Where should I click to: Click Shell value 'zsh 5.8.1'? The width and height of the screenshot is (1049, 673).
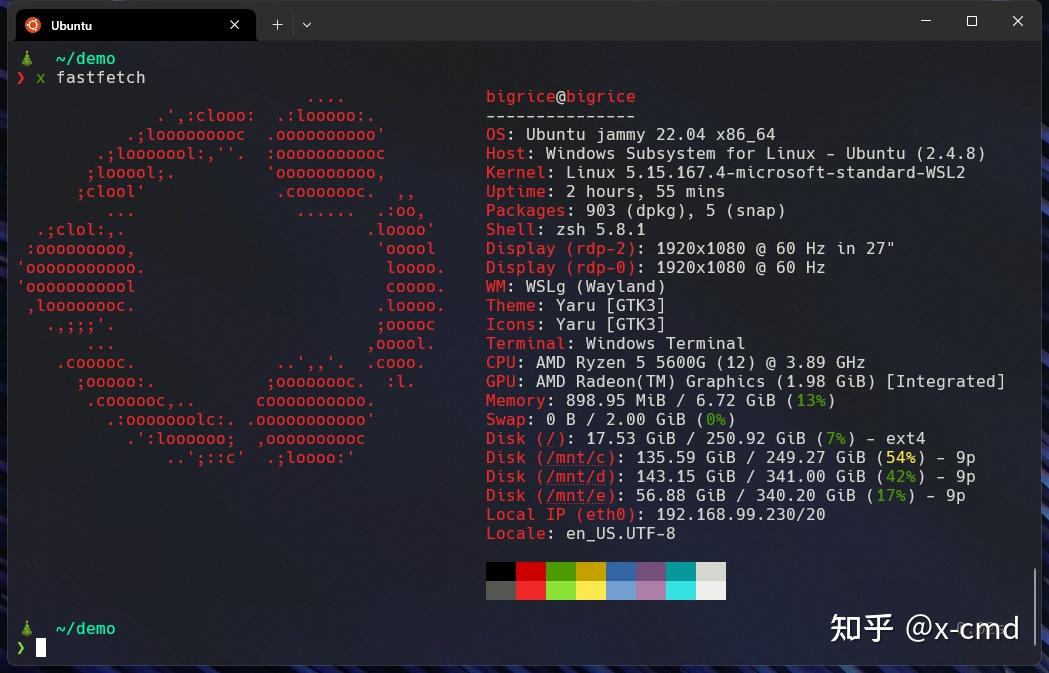[x=601, y=229]
